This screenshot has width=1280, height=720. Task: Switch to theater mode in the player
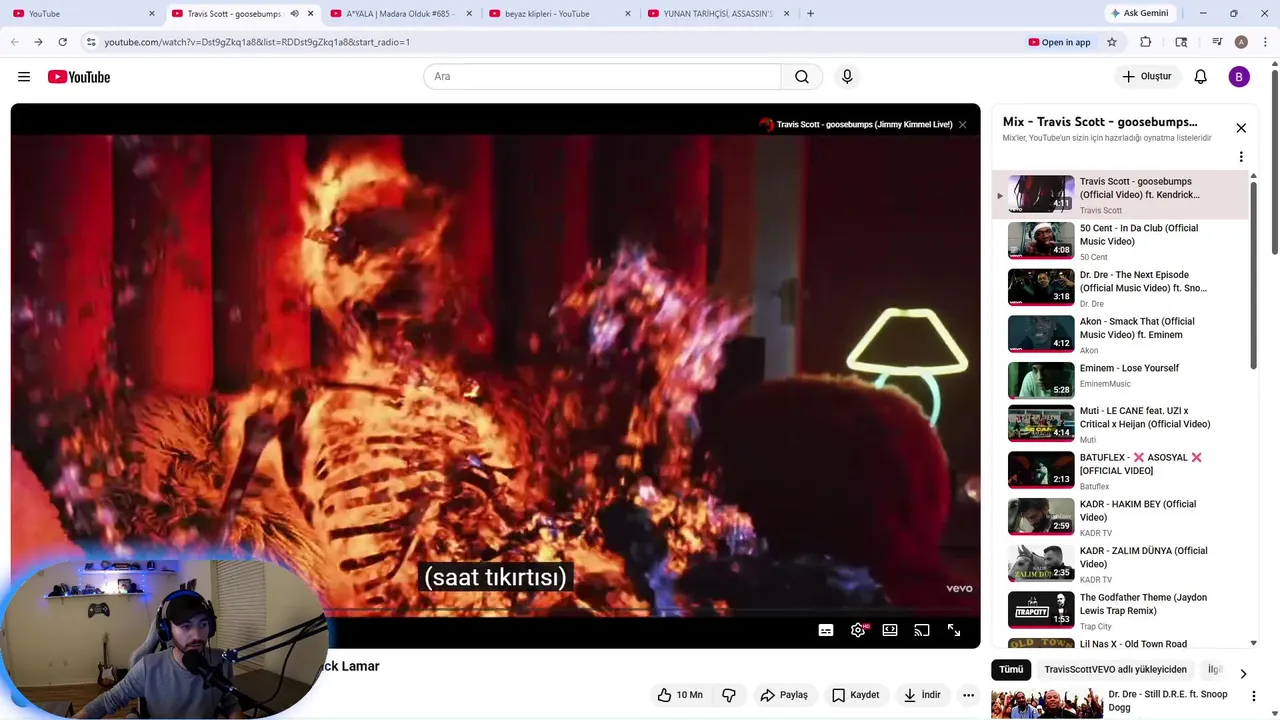(x=890, y=630)
